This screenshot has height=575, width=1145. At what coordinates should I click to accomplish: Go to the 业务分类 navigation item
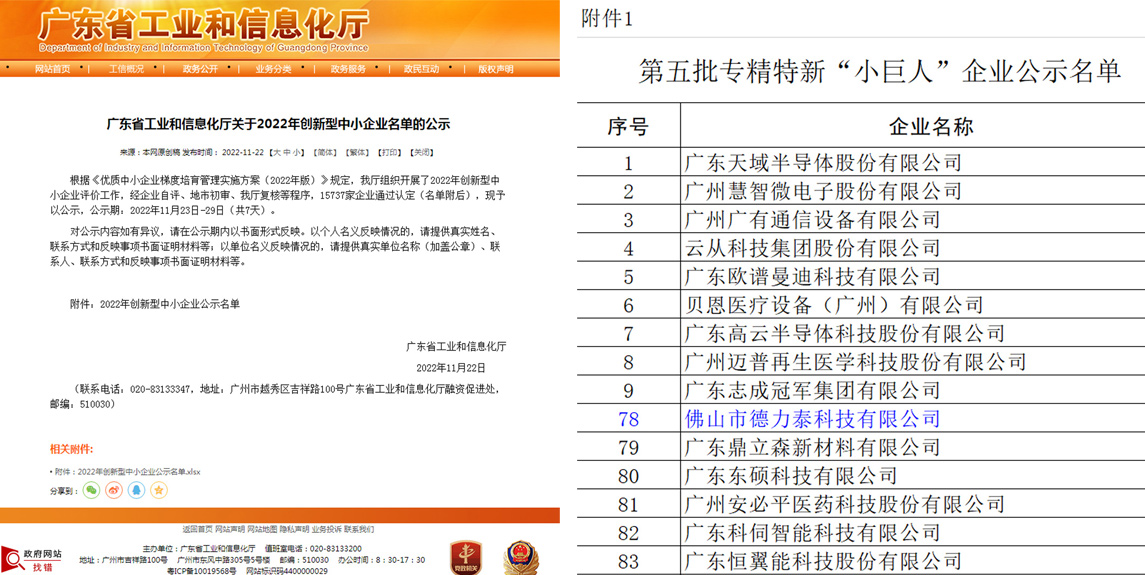click(273, 69)
